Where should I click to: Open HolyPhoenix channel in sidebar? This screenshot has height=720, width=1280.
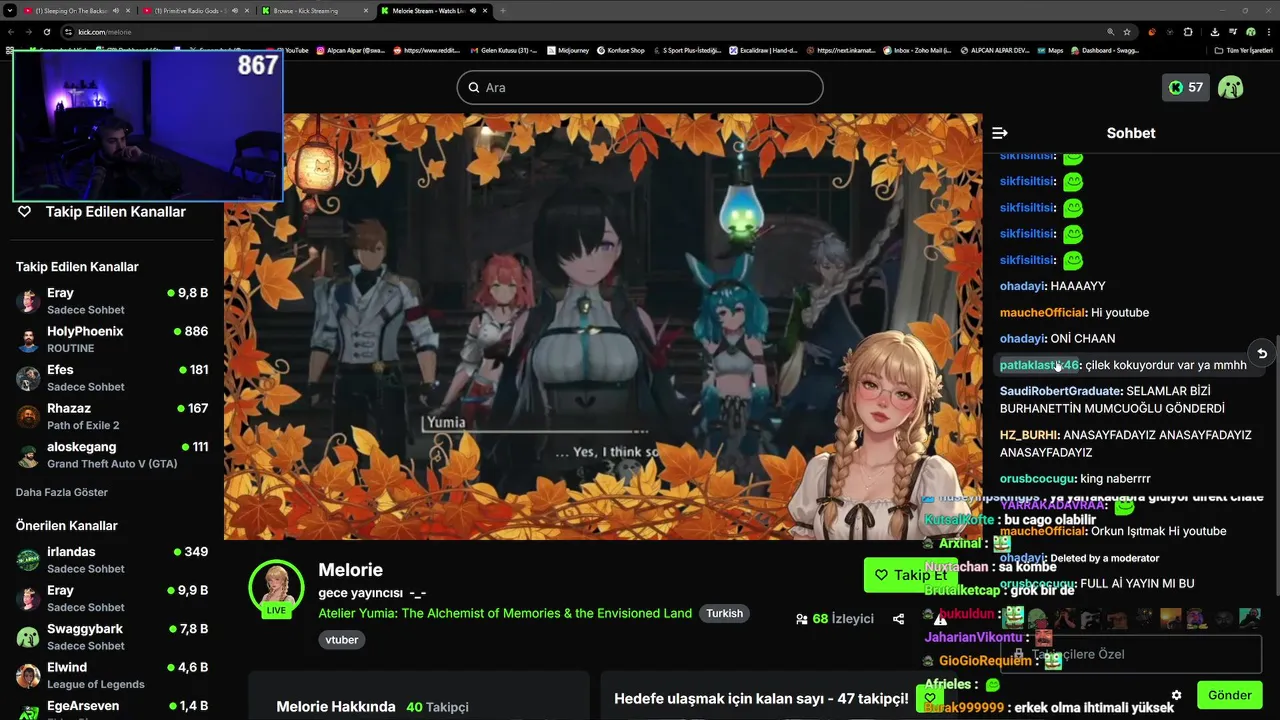point(112,339)
